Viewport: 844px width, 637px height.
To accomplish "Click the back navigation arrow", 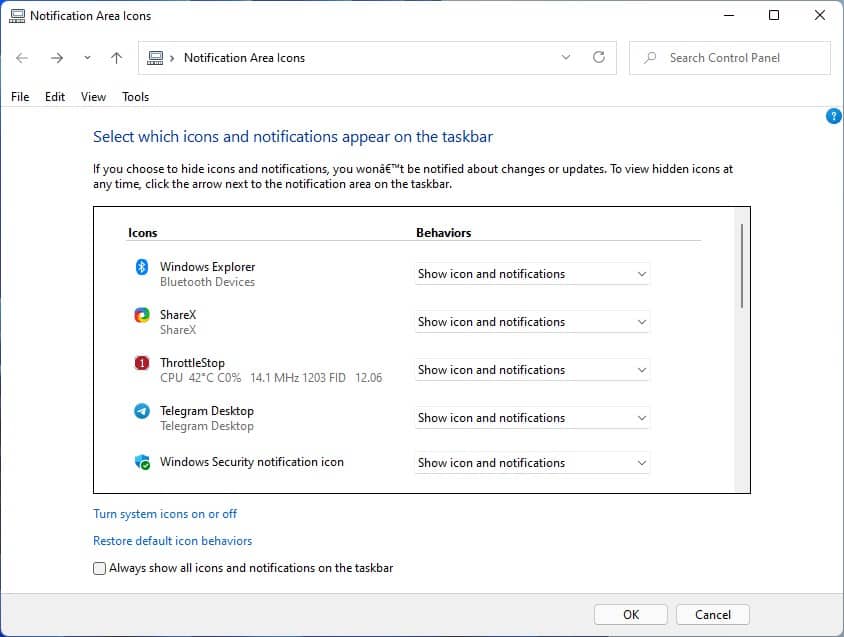I will click(x=22, y=58).
